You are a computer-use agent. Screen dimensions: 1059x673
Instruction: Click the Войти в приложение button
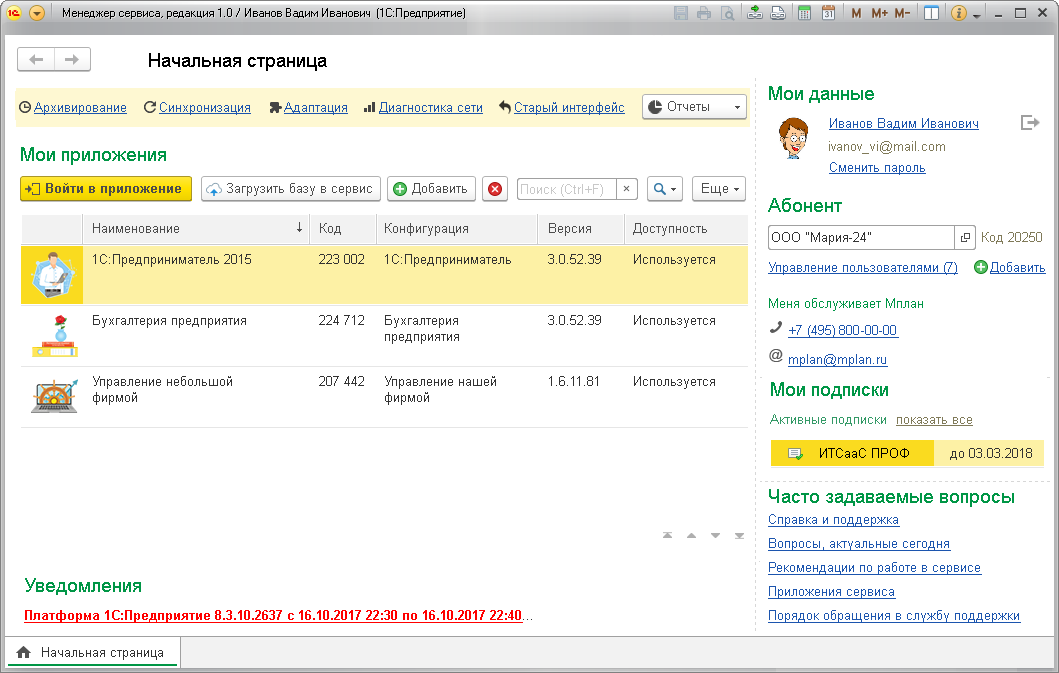coord(106,189)
